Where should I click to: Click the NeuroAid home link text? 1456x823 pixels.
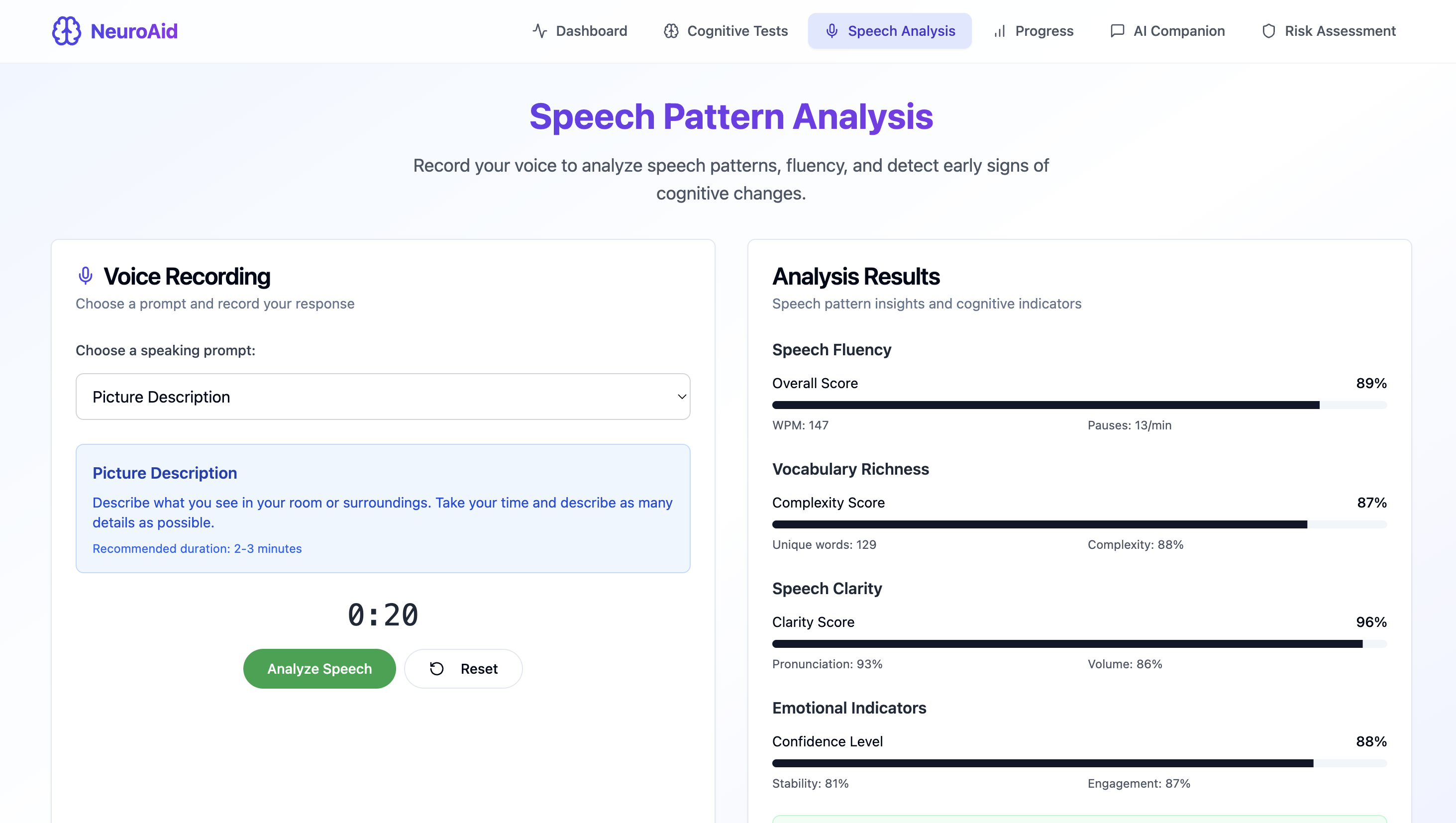coord(134,31)
